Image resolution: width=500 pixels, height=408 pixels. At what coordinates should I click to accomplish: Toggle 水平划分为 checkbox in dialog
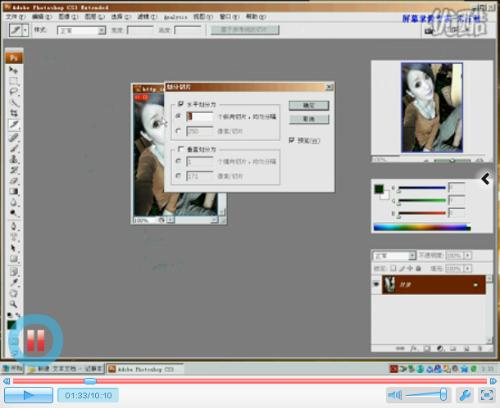point(180,104)
